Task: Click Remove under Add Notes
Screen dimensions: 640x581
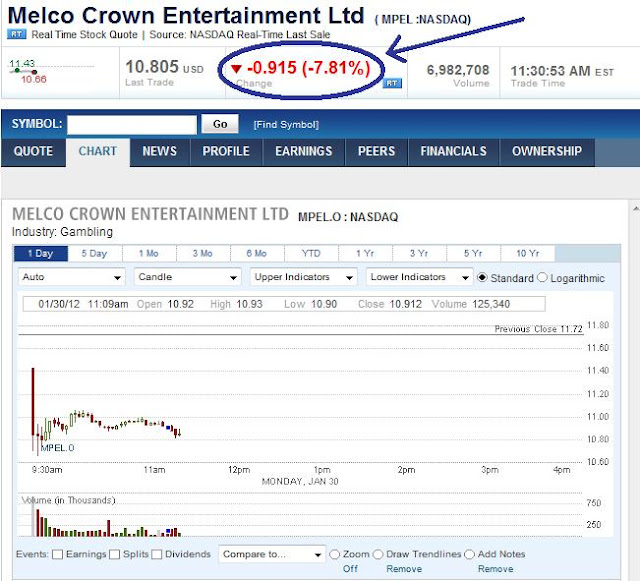Action: pyautogui.click(x=496, y=569)
